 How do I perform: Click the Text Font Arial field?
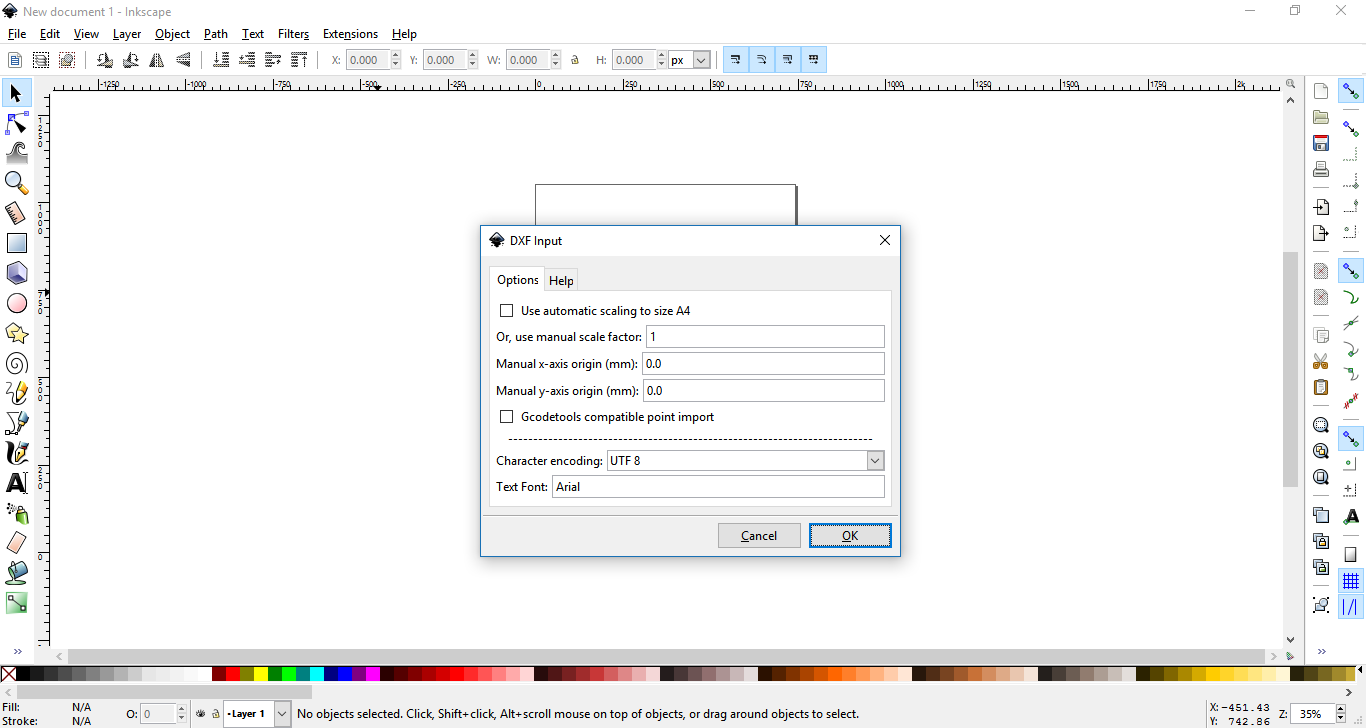pyautogui.click(x=718, y=487)
